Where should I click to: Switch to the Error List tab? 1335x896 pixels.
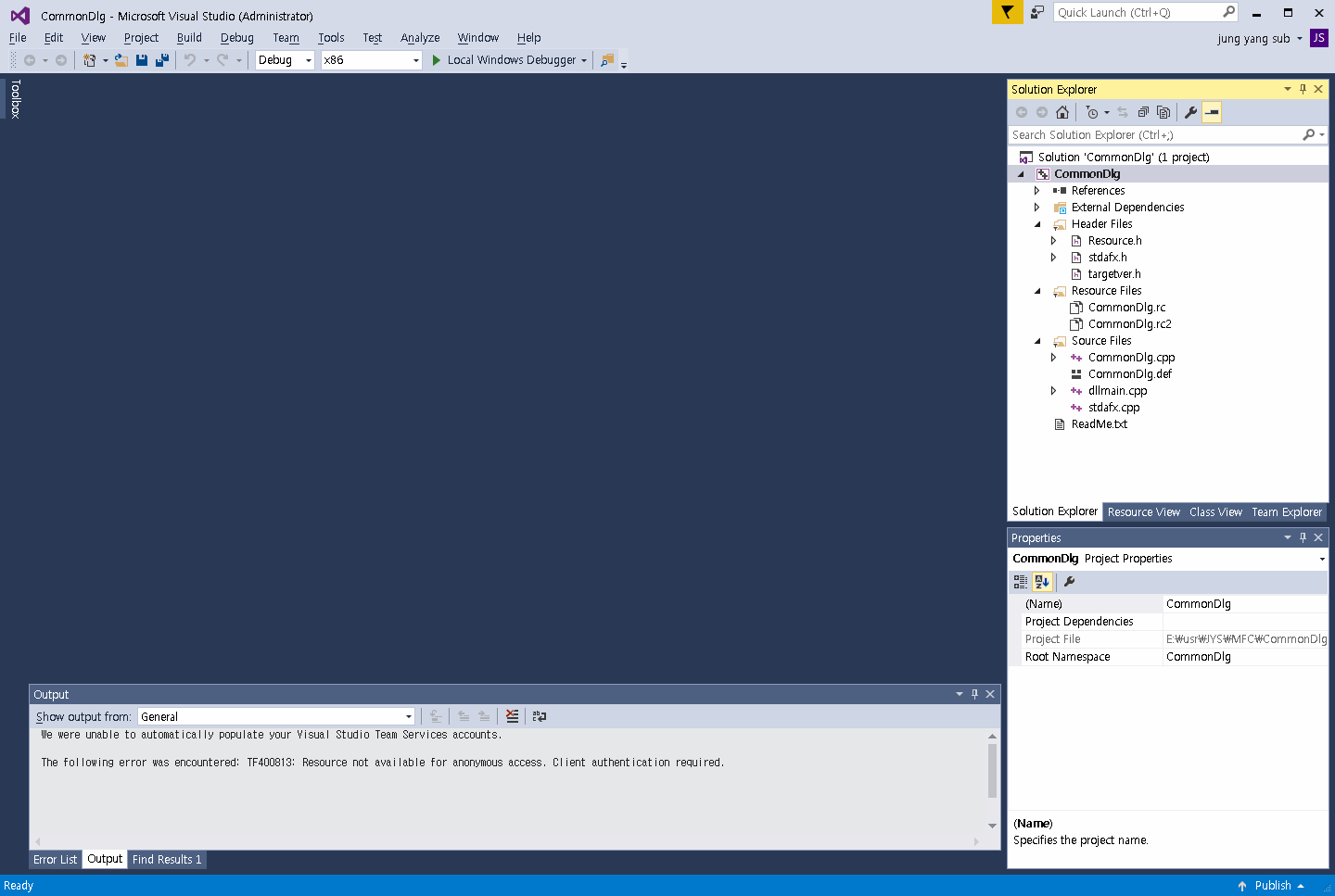click(x=55, y=860)
